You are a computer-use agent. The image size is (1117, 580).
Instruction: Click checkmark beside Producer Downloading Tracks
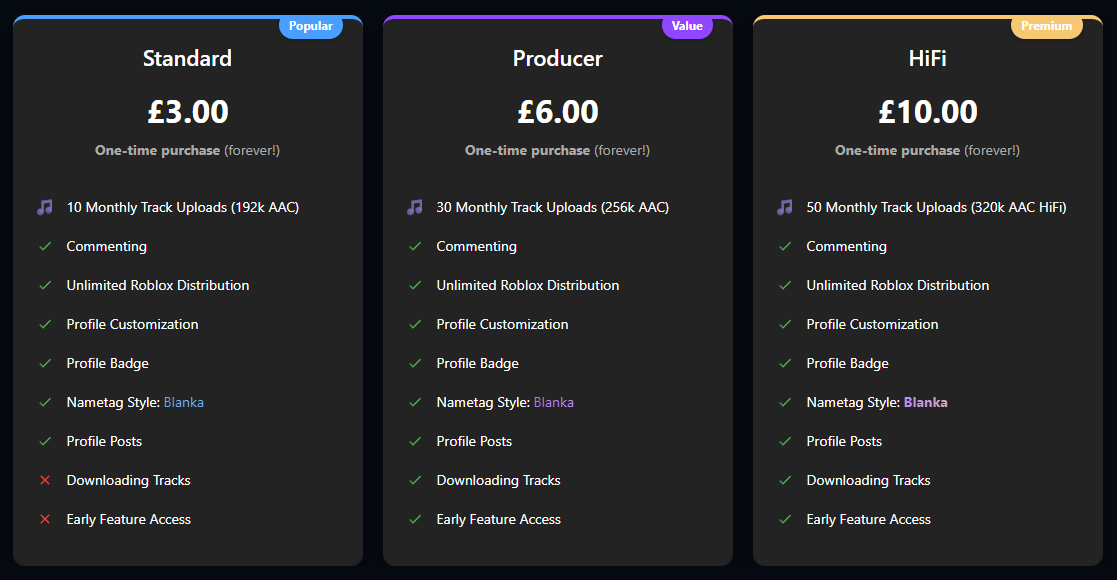pos(414,481)
